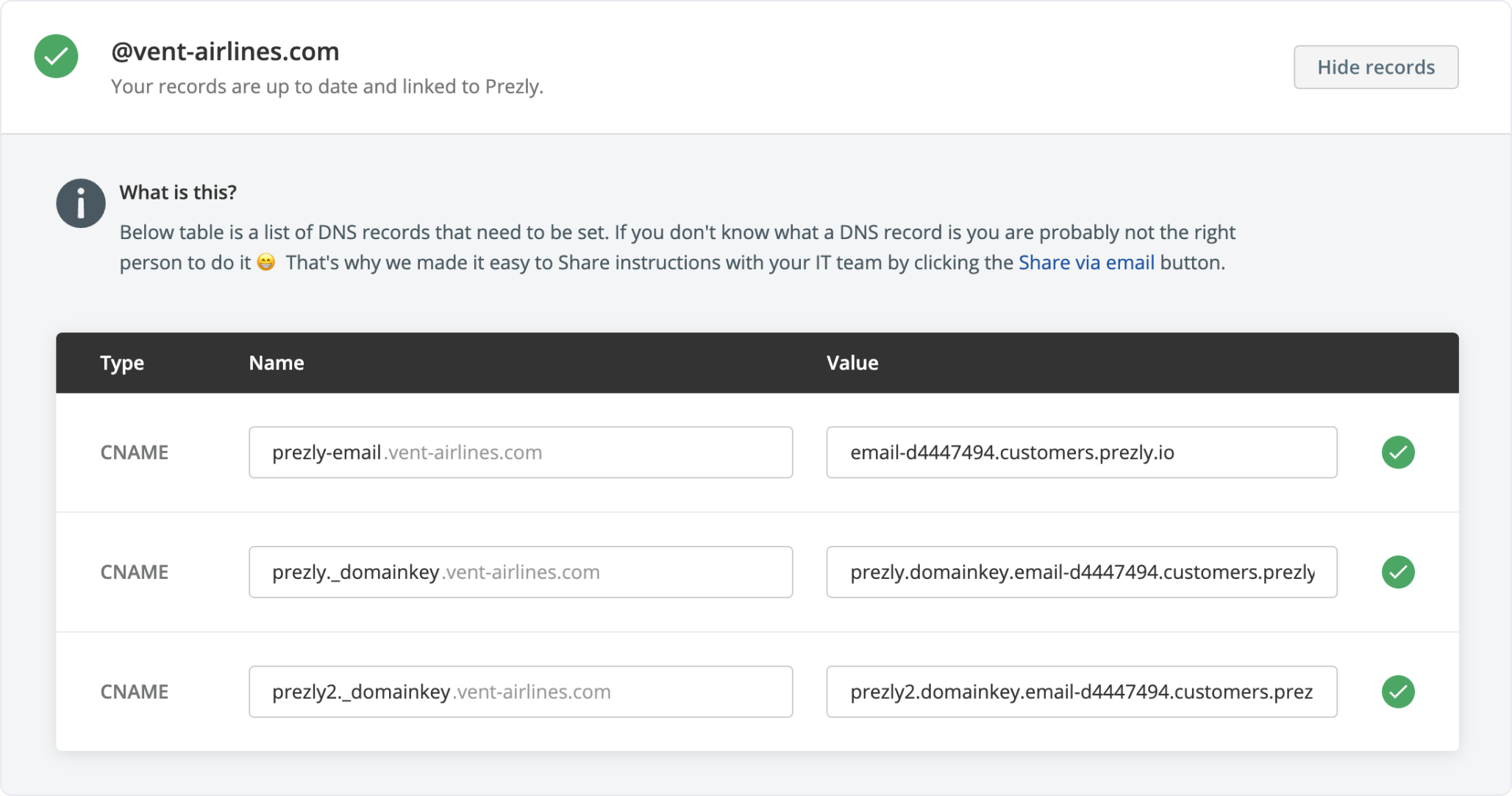Click CNAME label in the prezly-email row

(135, 452)
